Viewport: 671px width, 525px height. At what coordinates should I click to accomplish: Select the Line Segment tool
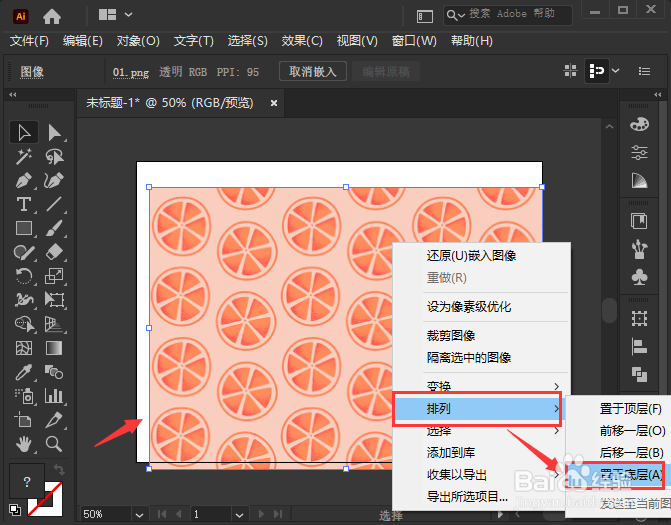[54, 205]
